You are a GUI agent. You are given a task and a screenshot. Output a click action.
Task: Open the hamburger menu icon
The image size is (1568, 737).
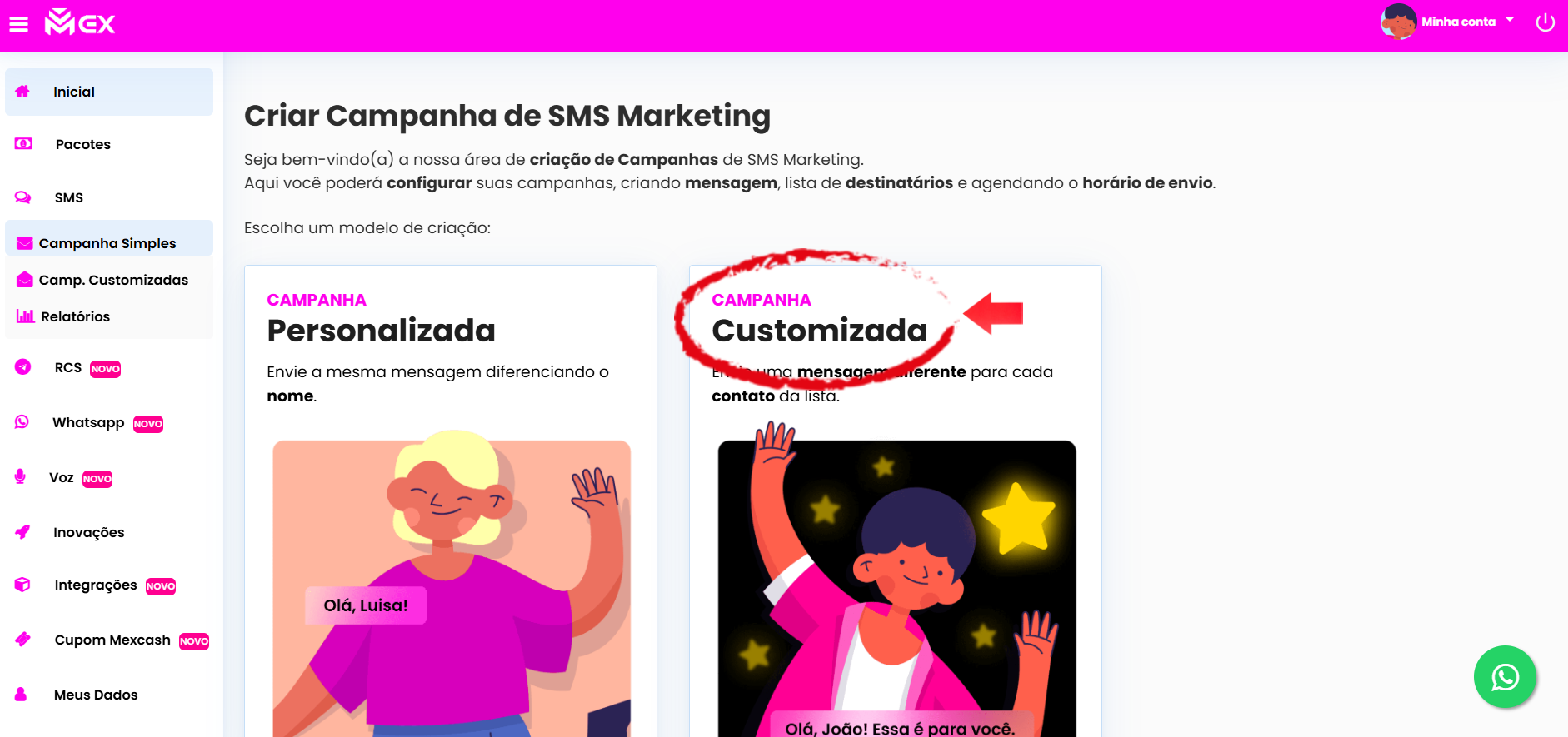(x=18, y=24)
